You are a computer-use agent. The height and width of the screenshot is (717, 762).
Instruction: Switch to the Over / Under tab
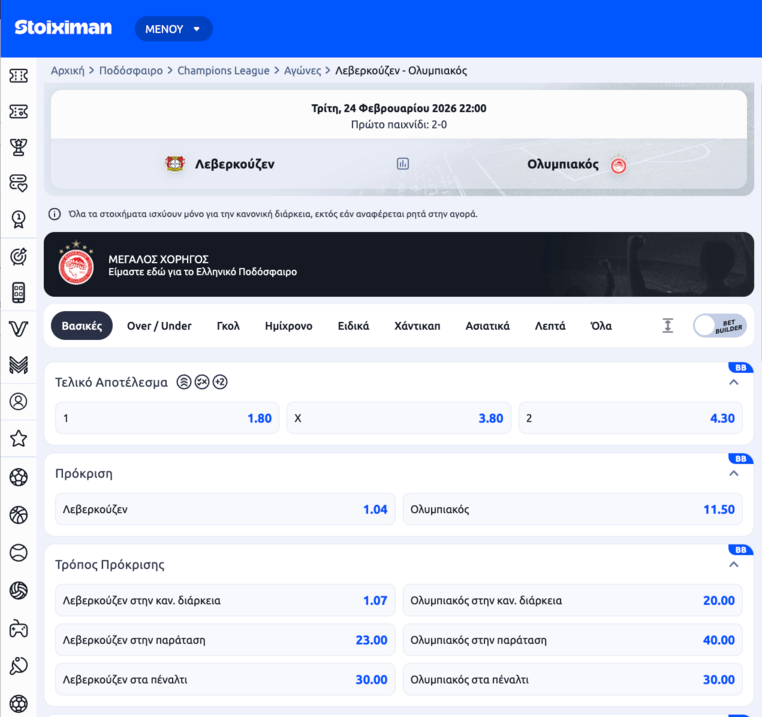pyautogui.click(x=159, y=326)
